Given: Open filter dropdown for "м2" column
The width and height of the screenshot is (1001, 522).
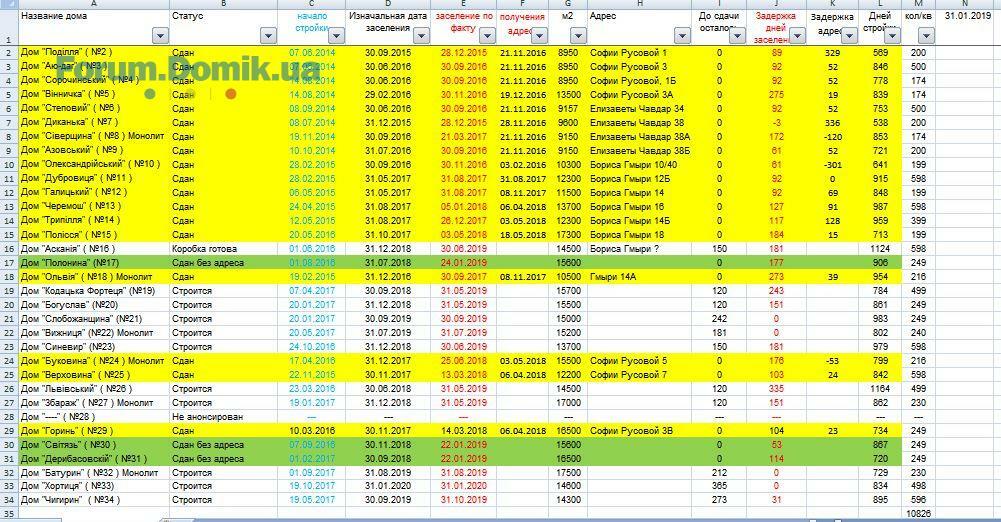Looking at the screenshot, I should point(578,36).
